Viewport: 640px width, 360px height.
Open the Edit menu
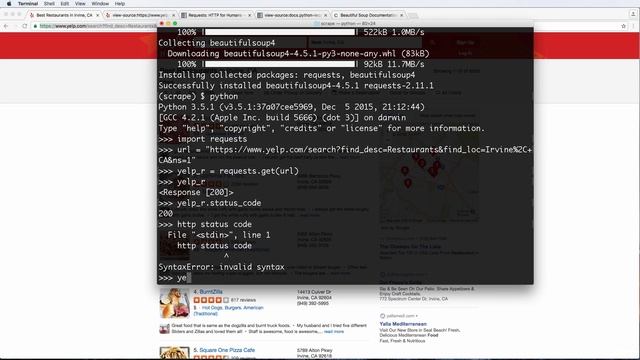click(x=64, y=4)
